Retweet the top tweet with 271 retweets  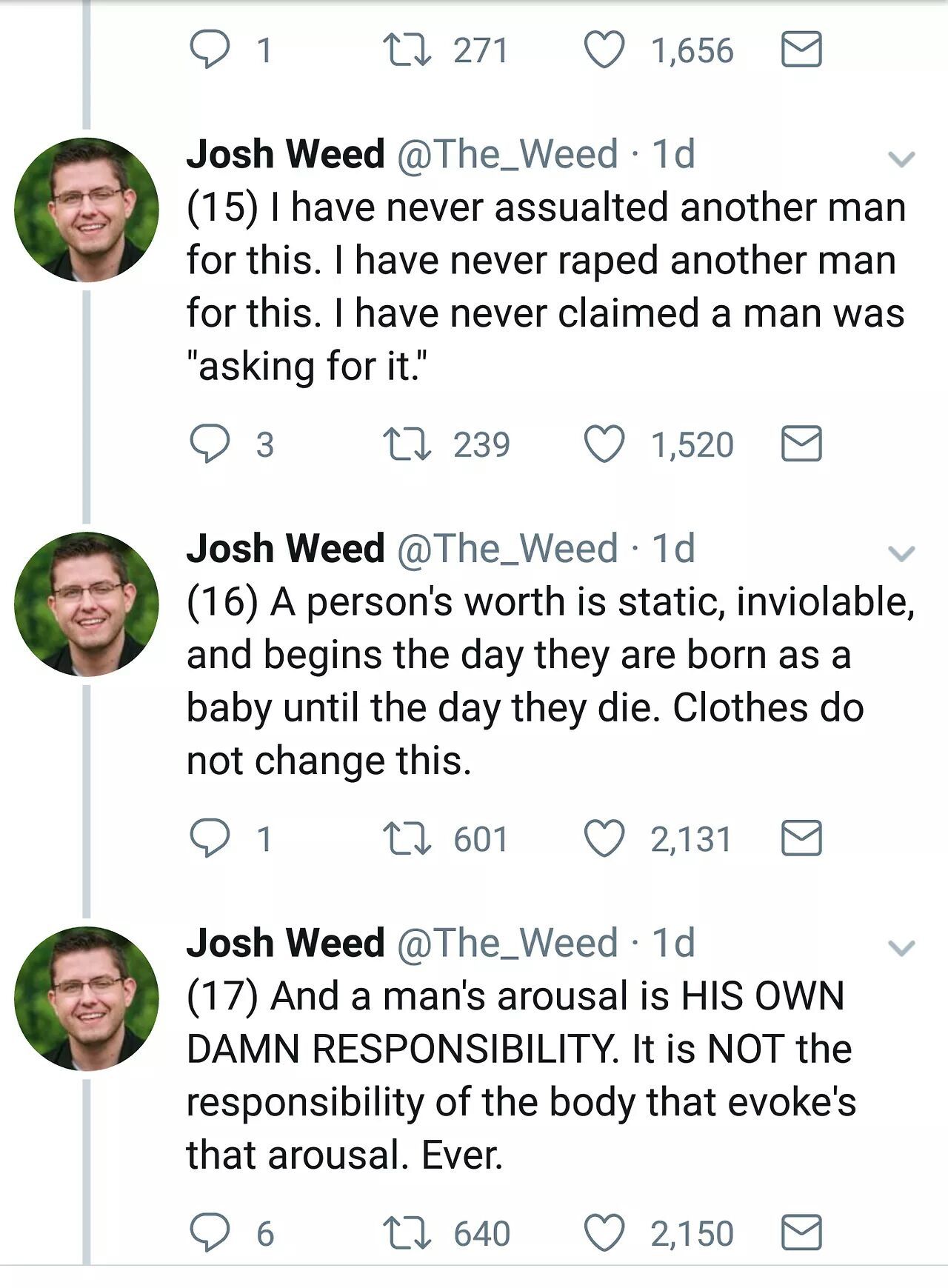point(407,50)
